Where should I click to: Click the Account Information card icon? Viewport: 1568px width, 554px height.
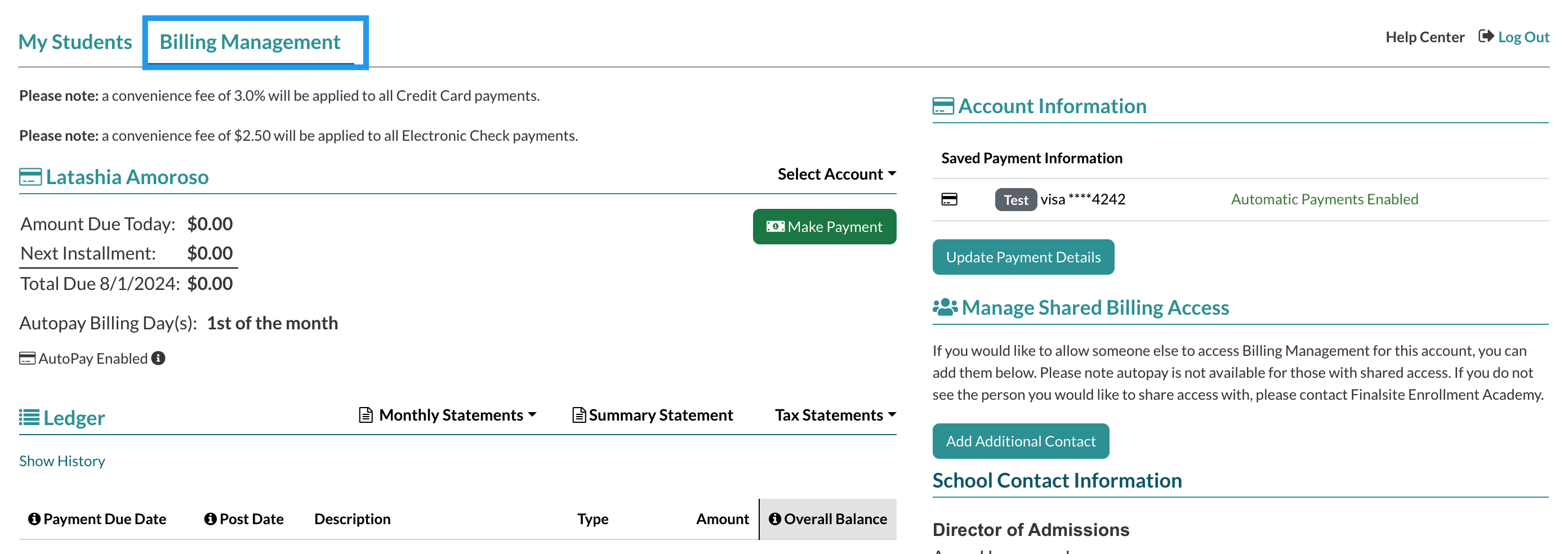[943, 106]
